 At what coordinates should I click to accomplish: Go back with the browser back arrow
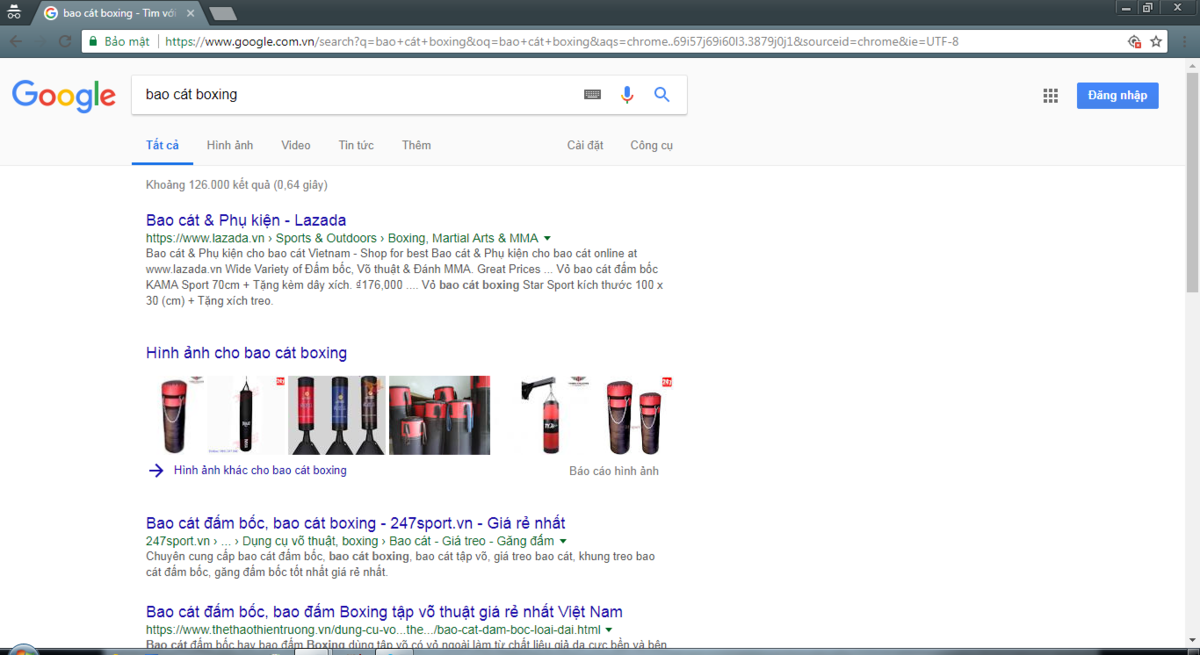[x=16, y=41]
